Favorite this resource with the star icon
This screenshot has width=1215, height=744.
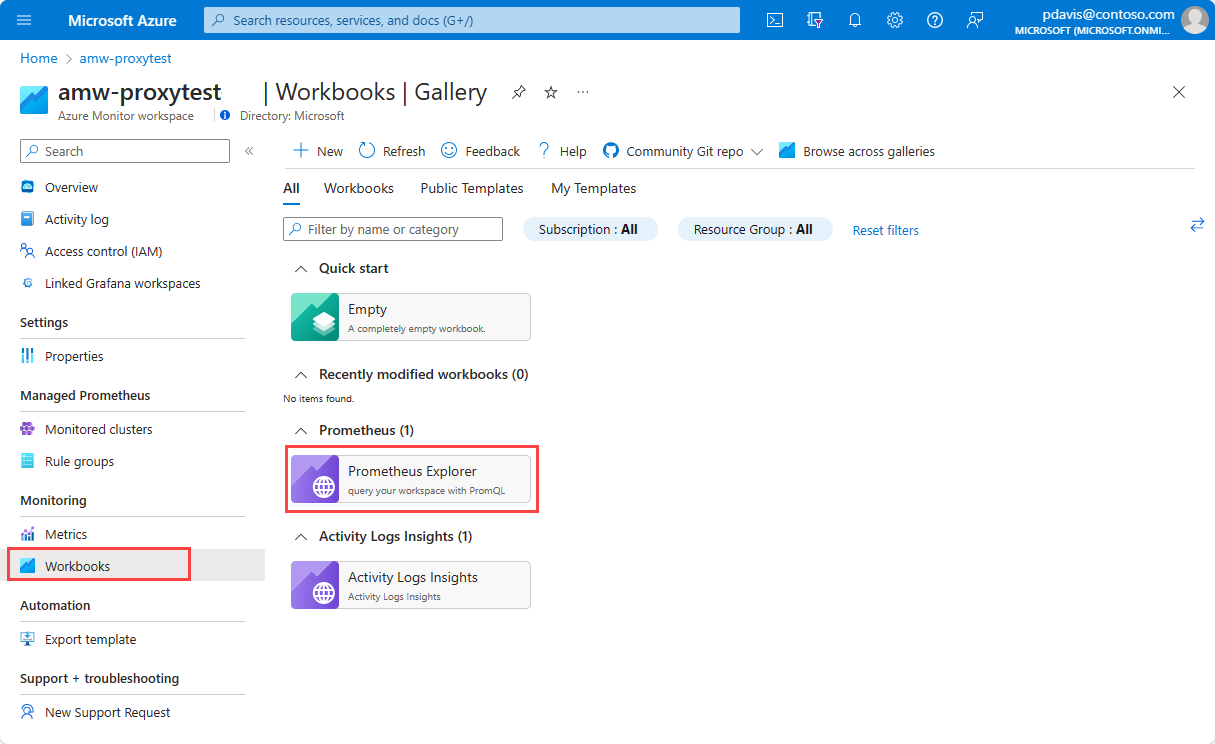click(551, 92)
